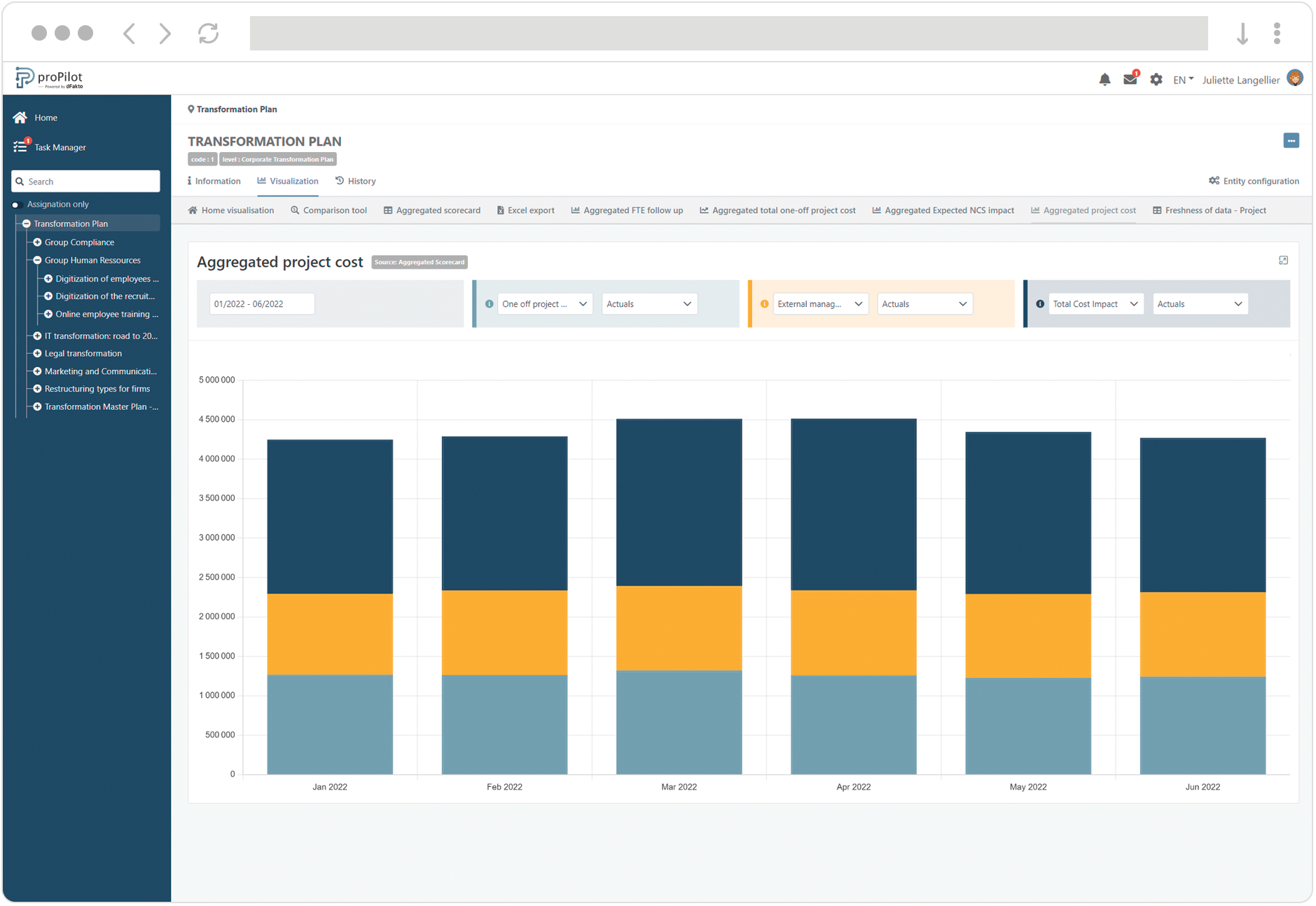Click info icon beside Total Cost Impact

[x=1040, y=304]
